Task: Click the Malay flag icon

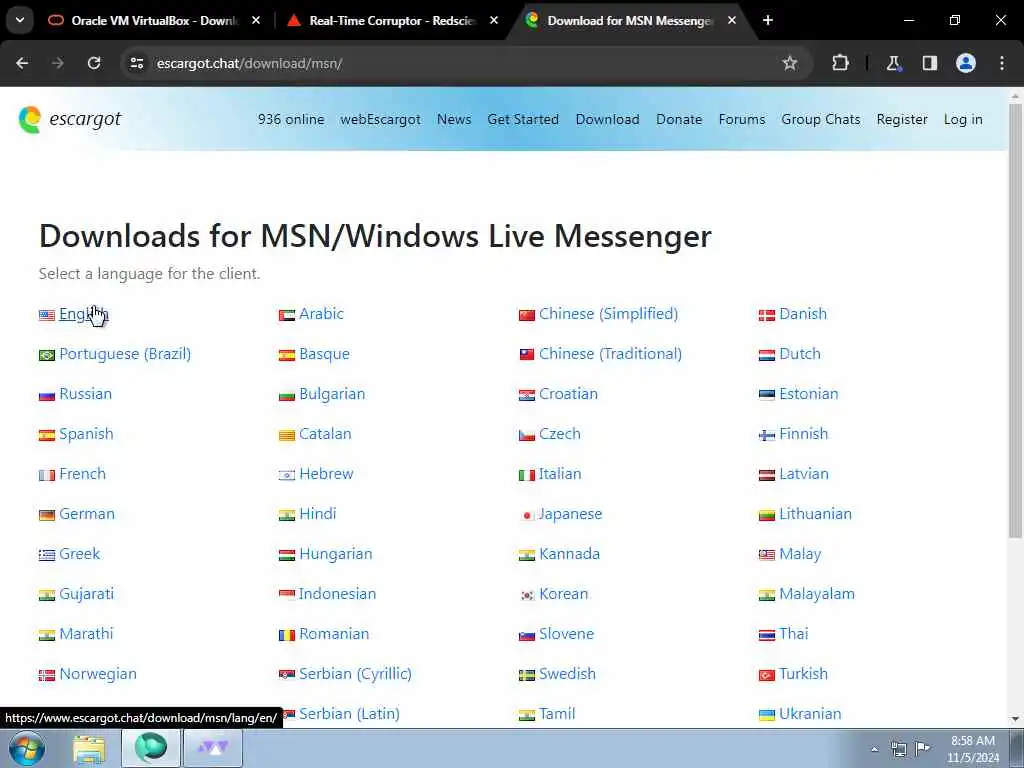Action: [767, 555]
